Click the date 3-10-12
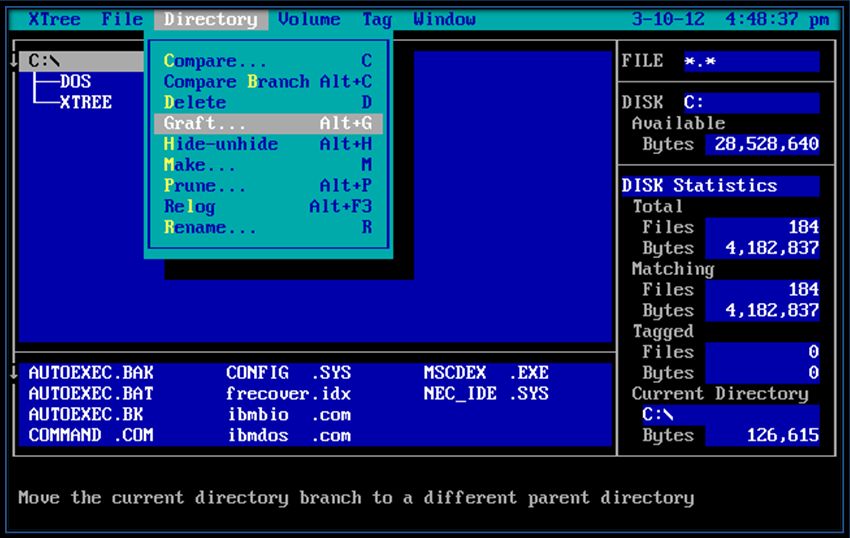The height and width of the screenshot is (538, 850). (x=668, y=20)
